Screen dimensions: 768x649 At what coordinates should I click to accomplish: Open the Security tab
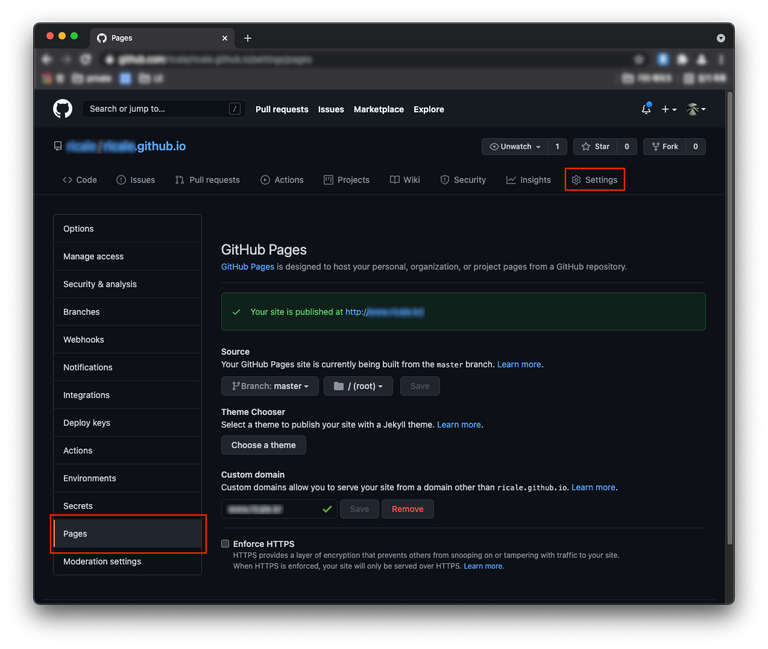coord(463,180)
